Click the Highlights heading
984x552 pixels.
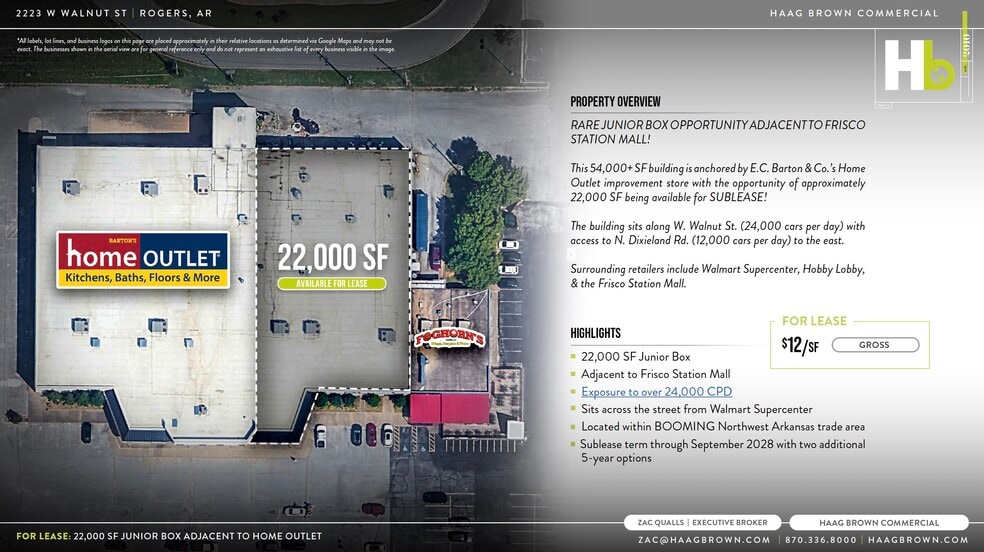[x=595, y=333]
